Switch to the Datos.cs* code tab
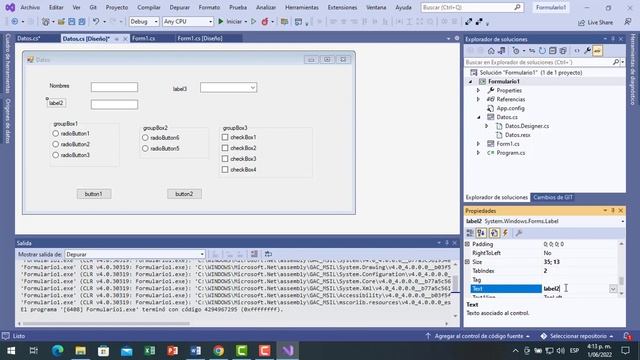 click(x=29, y=38)
